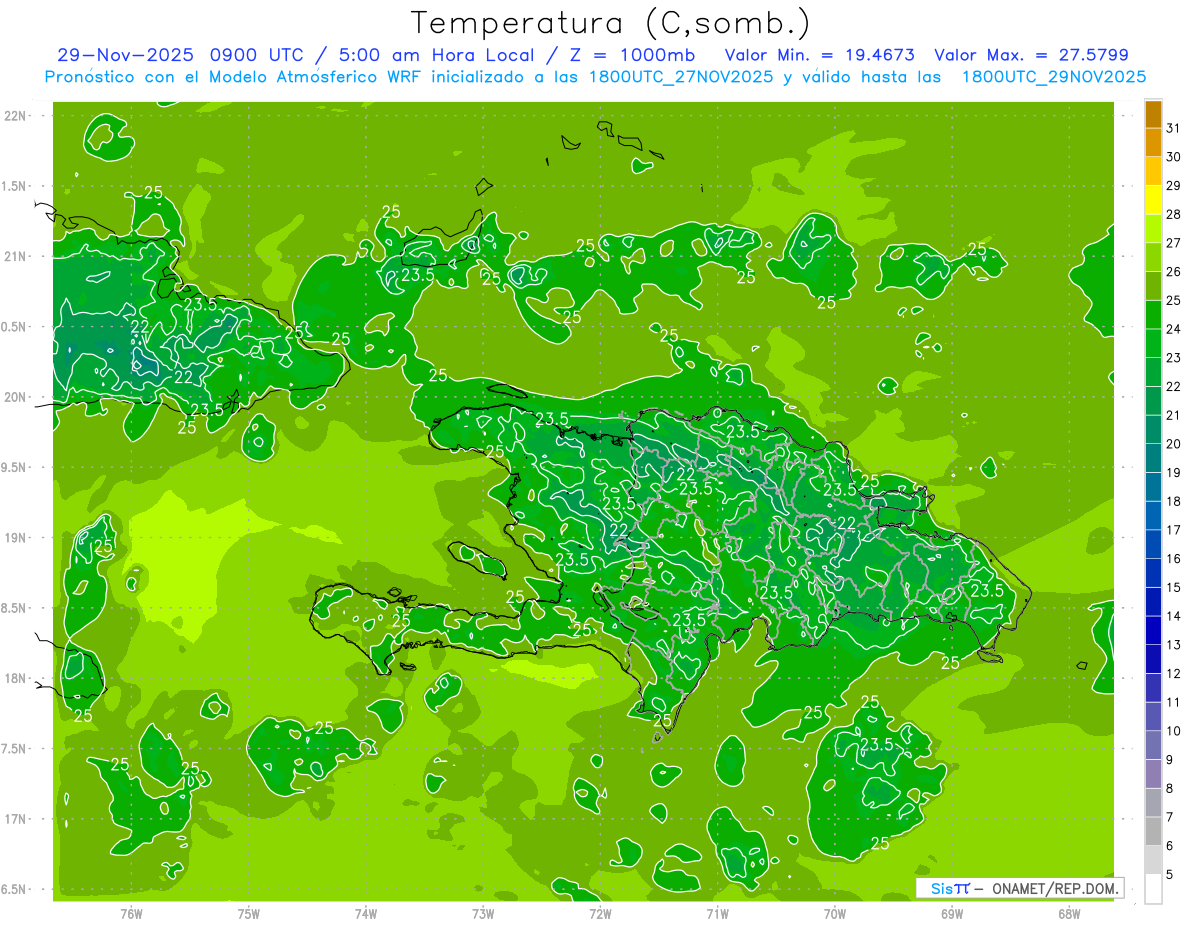Click the valid-until time "1800UTC_29NOV2025"
This screenshot has width=1200, height=927.
pos(1053,77)
